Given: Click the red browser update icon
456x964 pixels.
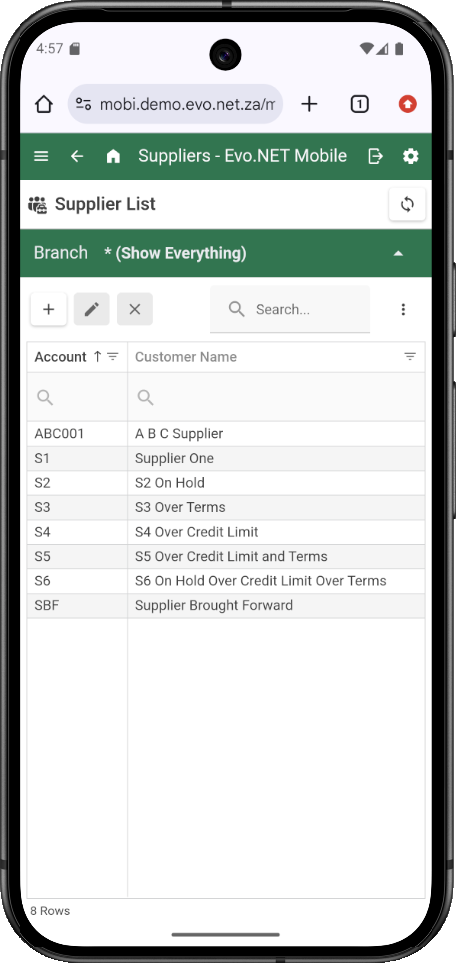Looking at the screenshot, I should 407,105.
